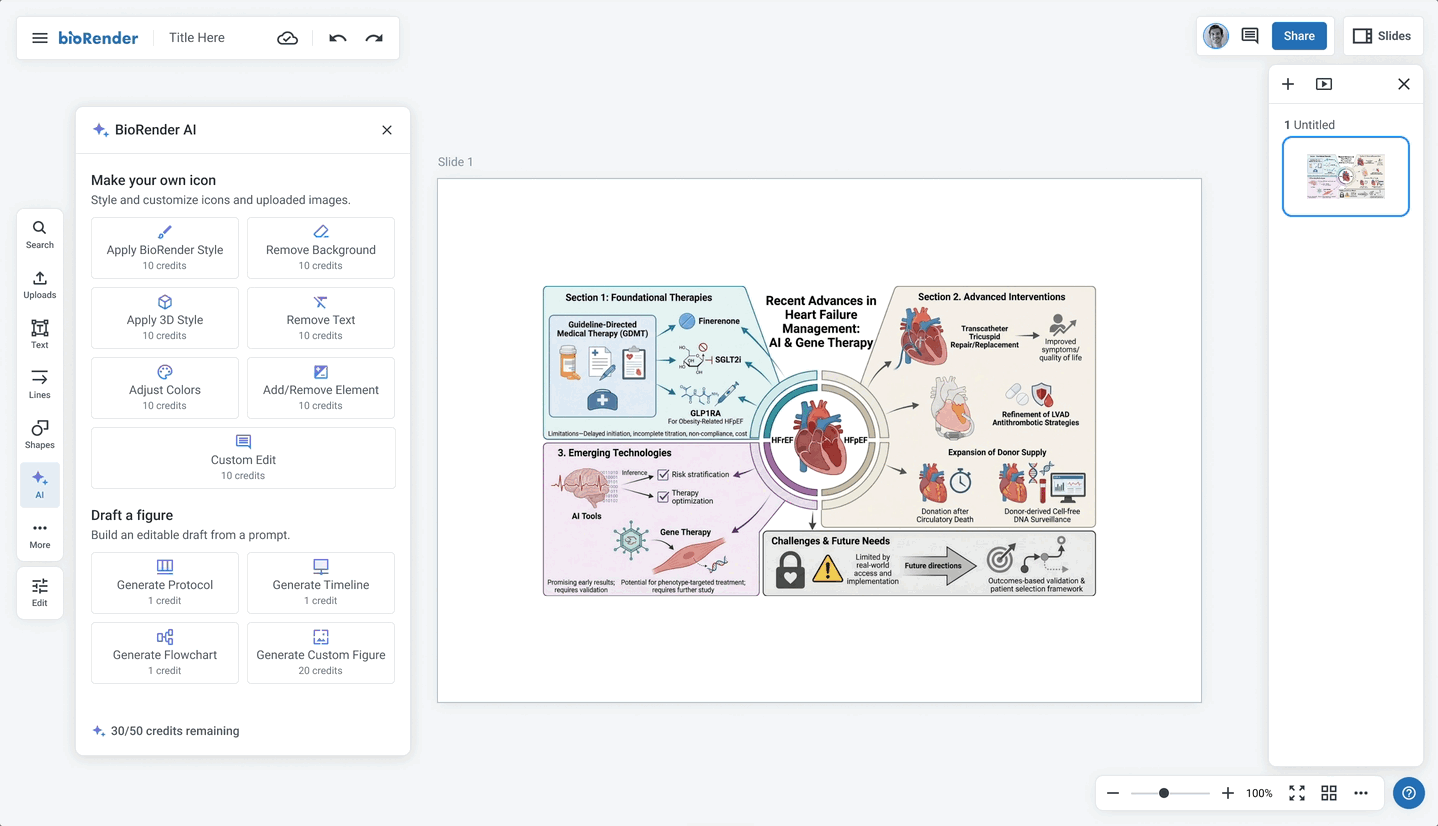The width and height of the screenshot is (1438, 826).
Task: Toggle the Slides panel button
Action: pyautogui.click(x=1382, y=36)
